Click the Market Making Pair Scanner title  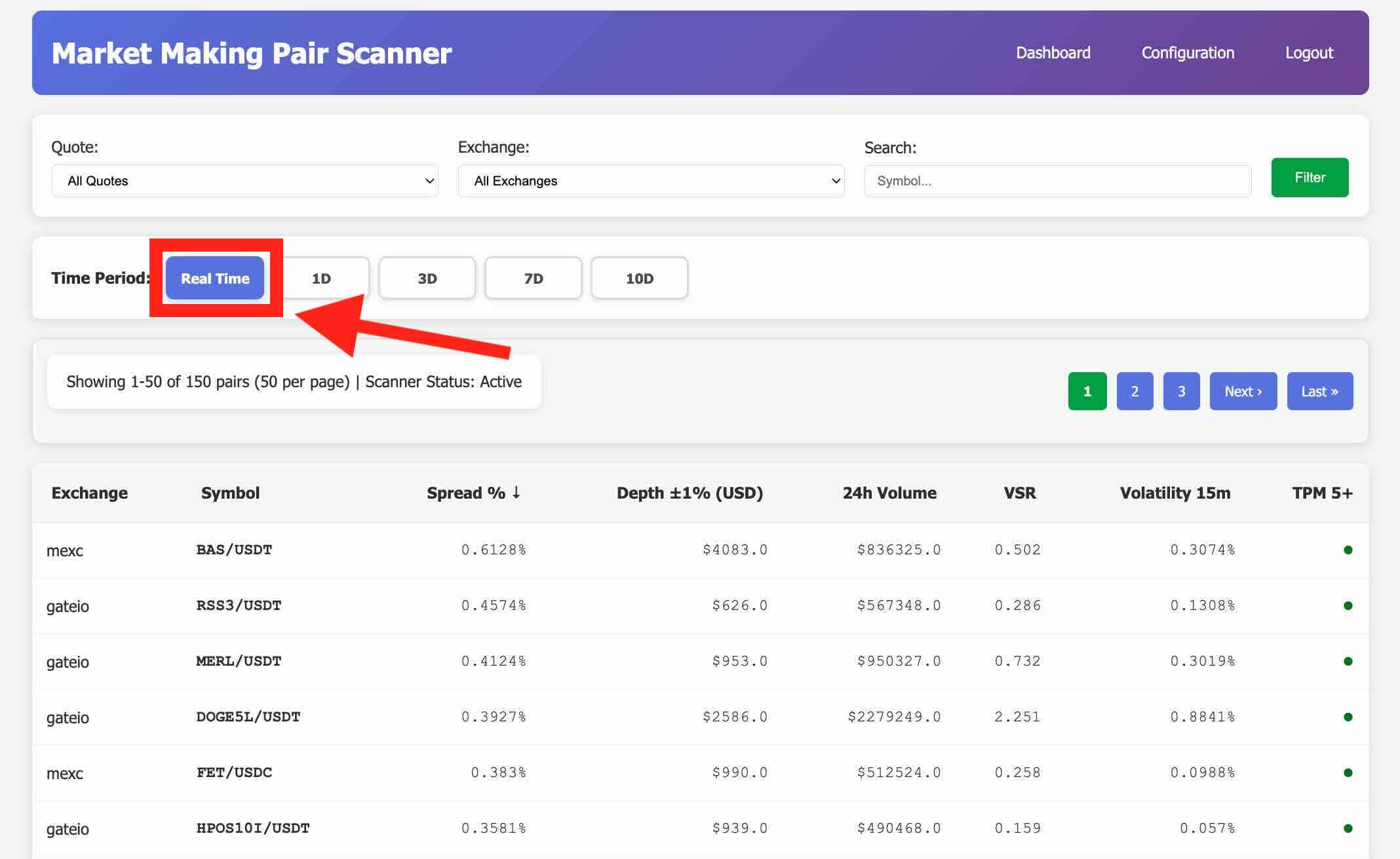(x=252, y=53)
